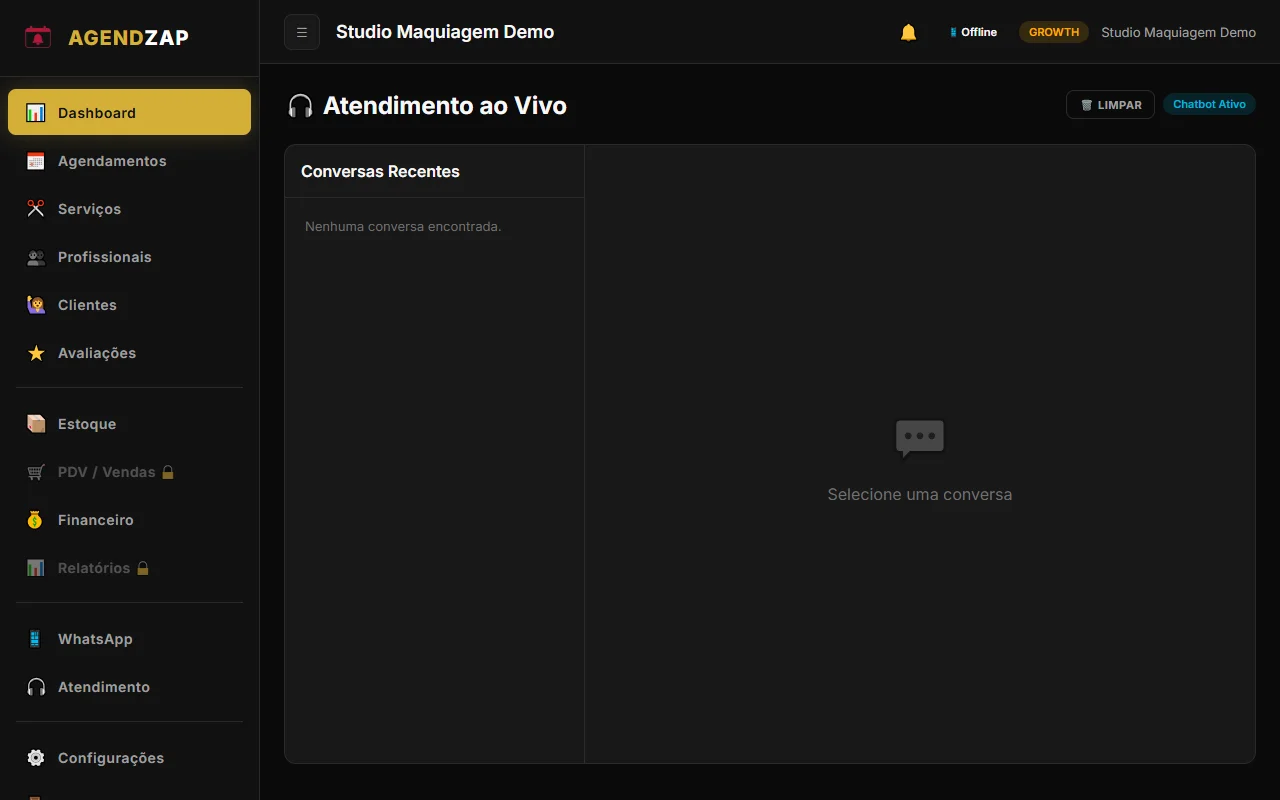
Task: Switch to the Conversas Recentes panel
Action: (380, 171)
